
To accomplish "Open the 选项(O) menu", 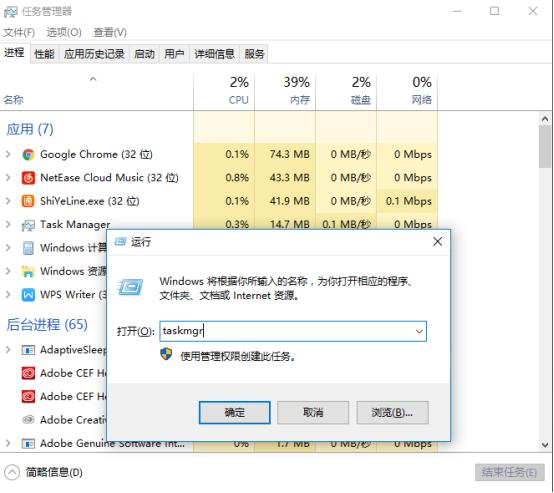I will click(64, 33).
